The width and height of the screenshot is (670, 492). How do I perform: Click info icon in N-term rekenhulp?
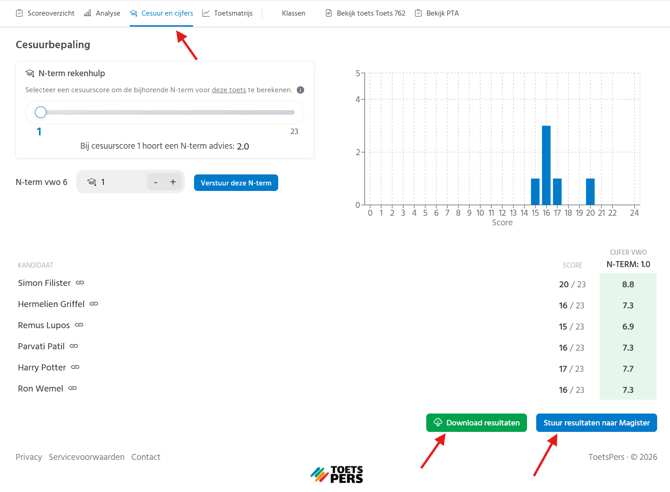coord(300,90)
